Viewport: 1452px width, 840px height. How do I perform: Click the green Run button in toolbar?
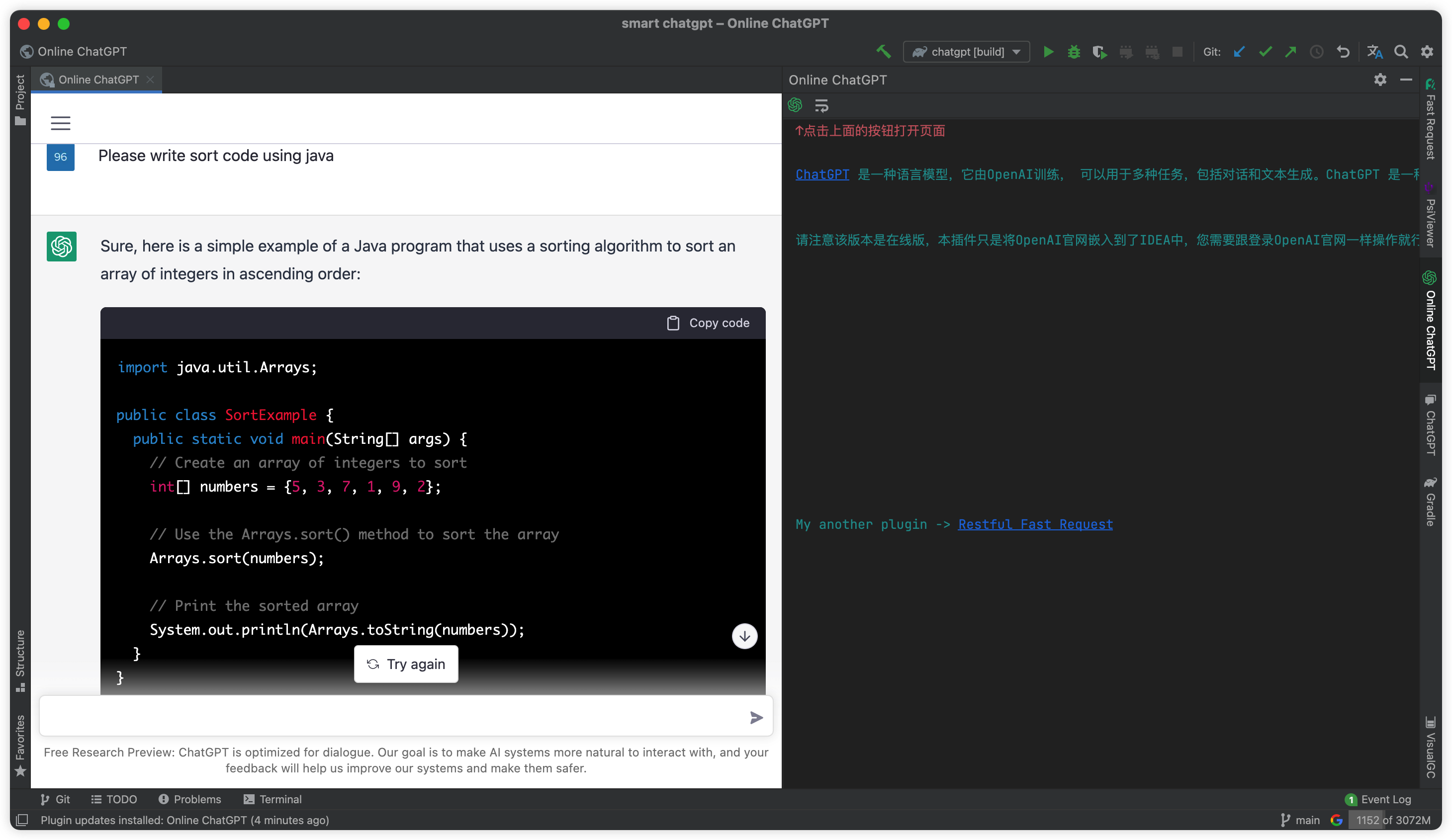1048,52
